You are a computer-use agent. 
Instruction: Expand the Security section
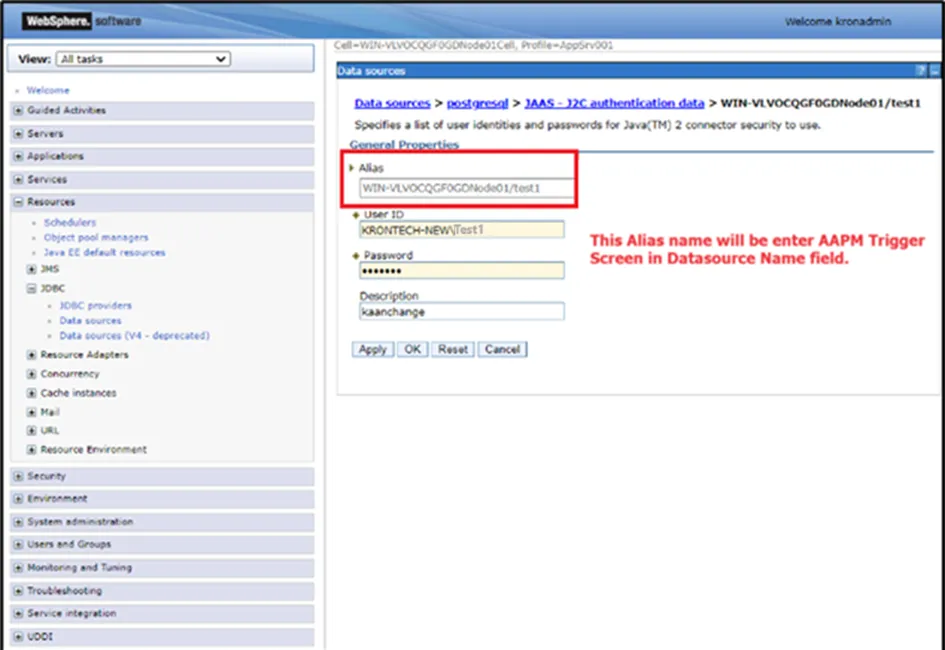point(18,477)
